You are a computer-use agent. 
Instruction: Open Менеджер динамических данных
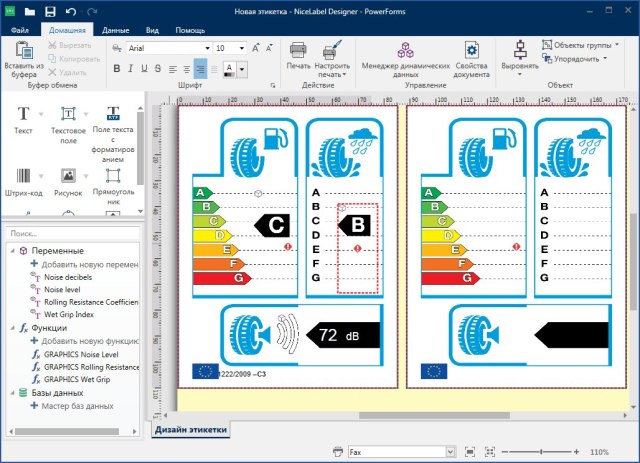(405, 57)
